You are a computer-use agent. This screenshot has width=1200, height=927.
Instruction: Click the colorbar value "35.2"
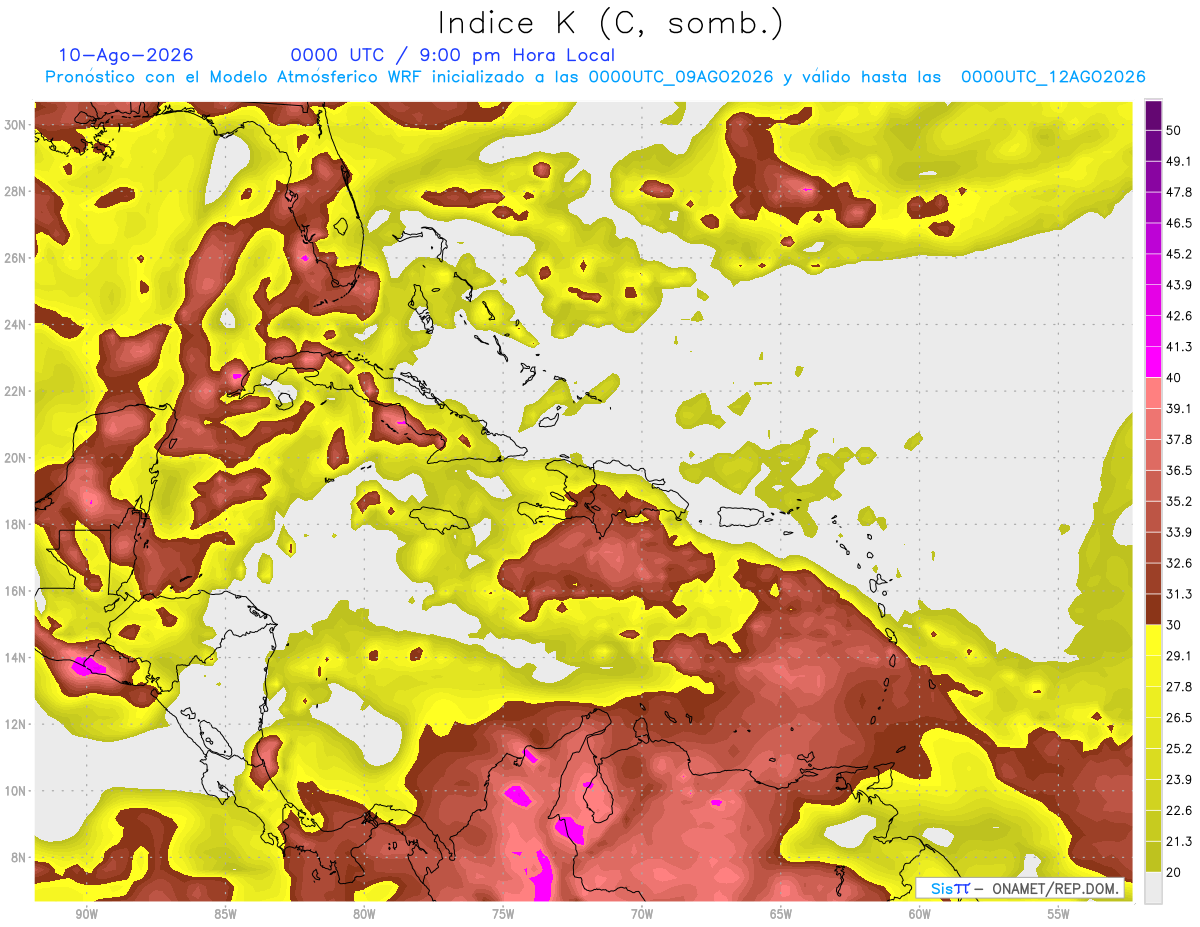point(1179,501)
